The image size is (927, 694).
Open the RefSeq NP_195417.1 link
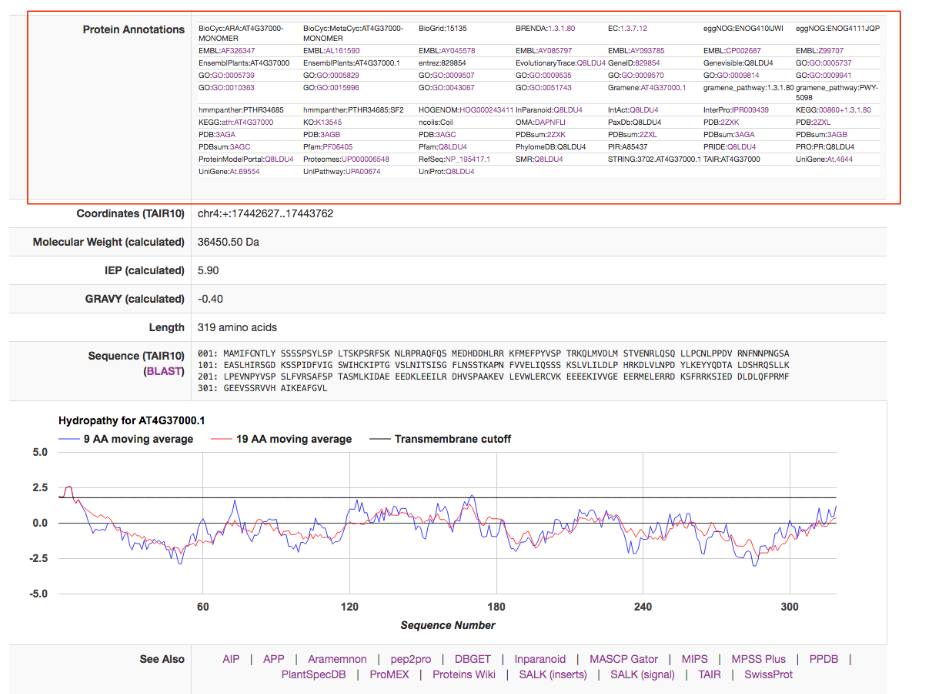467,159
